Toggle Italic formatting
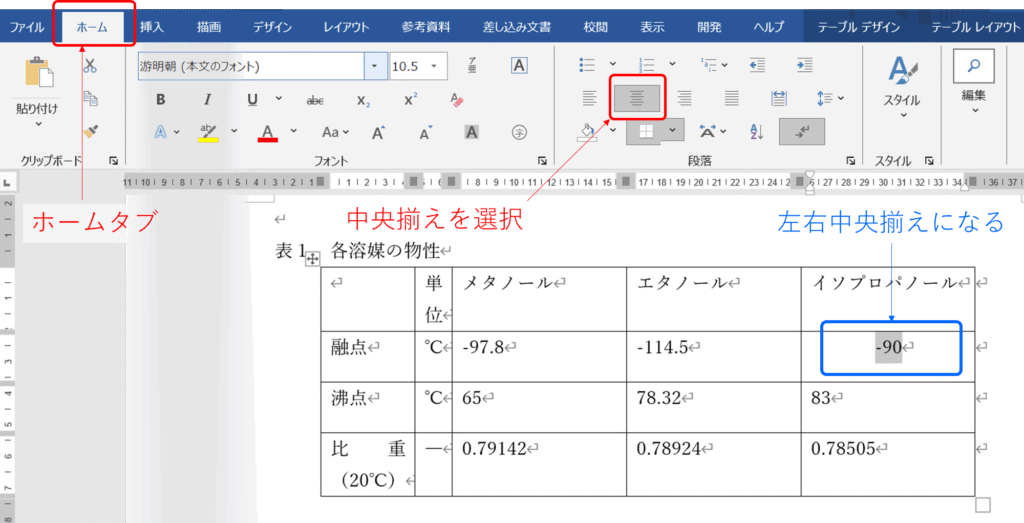 207,100
